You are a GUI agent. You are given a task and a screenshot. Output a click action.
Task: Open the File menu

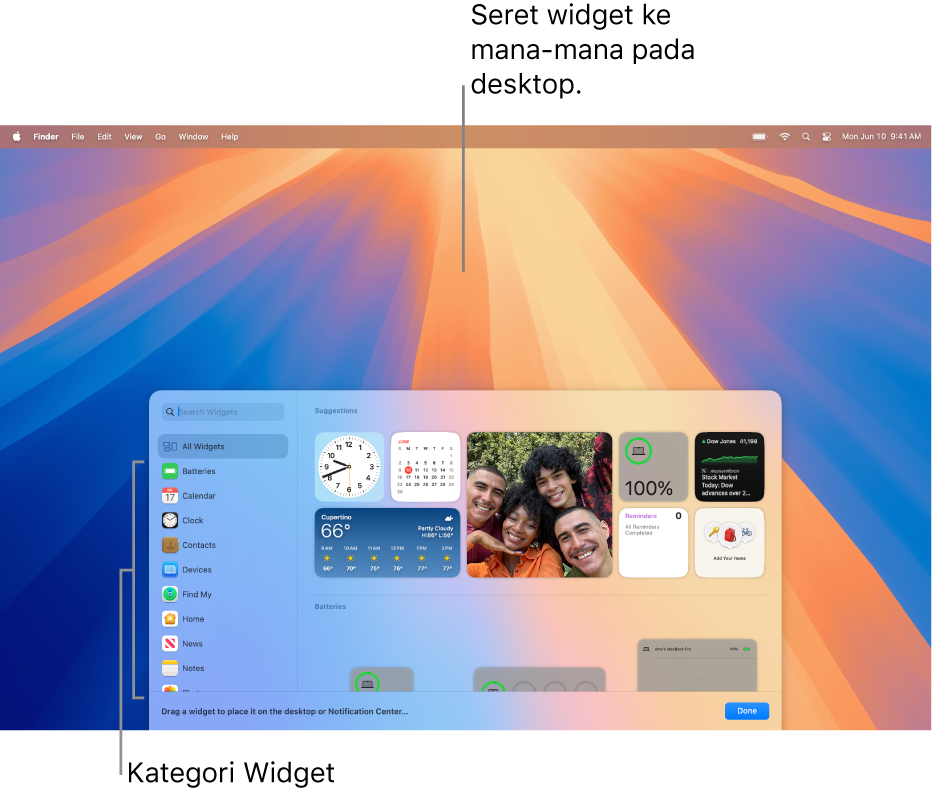pos(78,137)
